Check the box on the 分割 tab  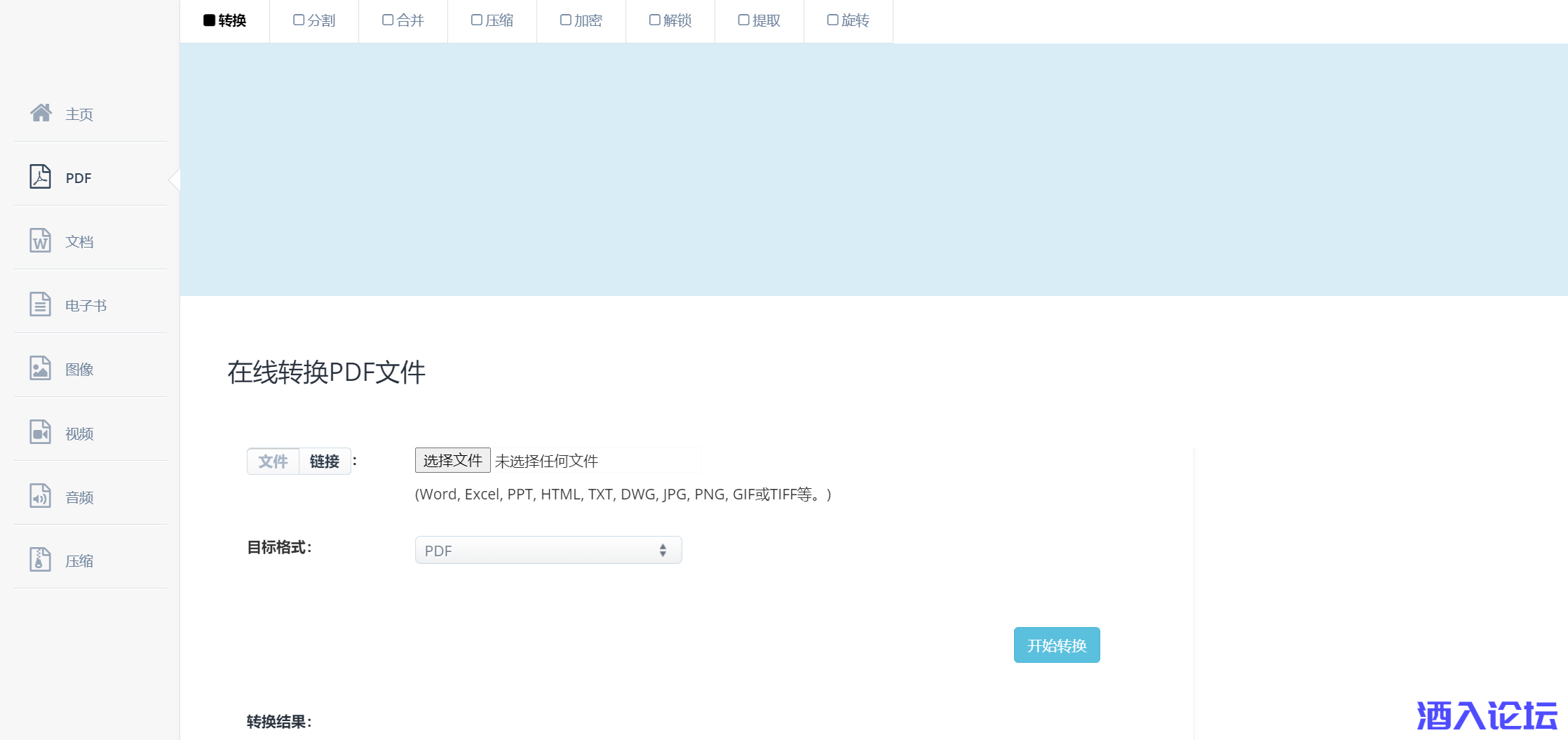pos(299,20)
